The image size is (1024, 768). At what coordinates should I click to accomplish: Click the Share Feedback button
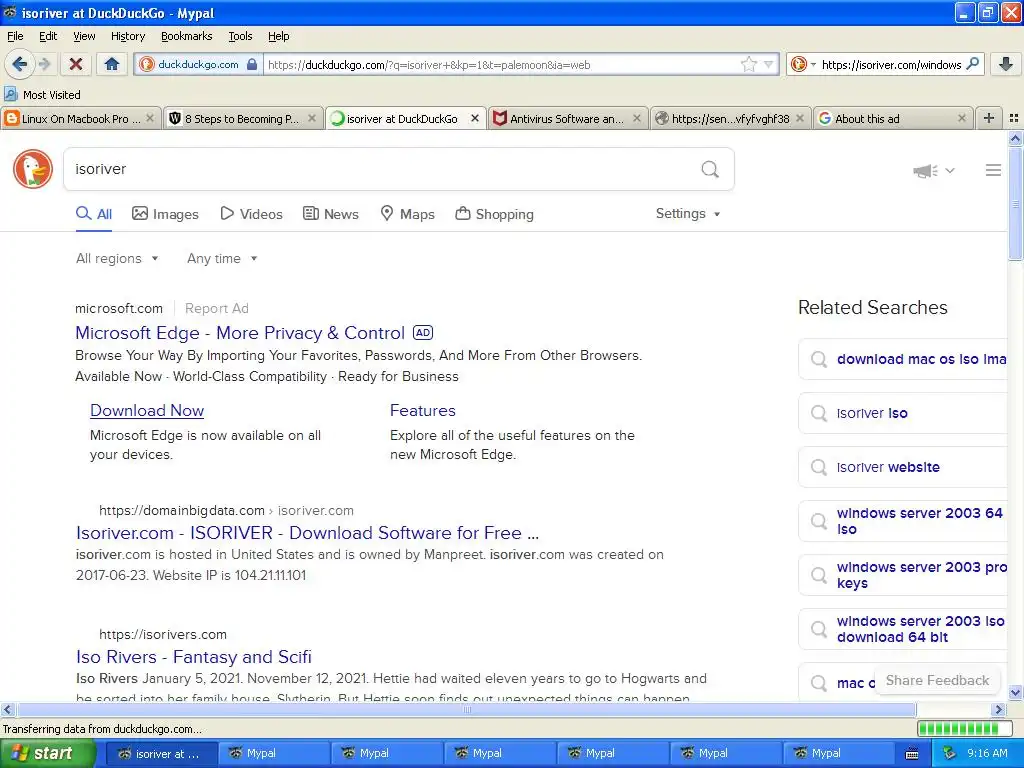[937, 680]
